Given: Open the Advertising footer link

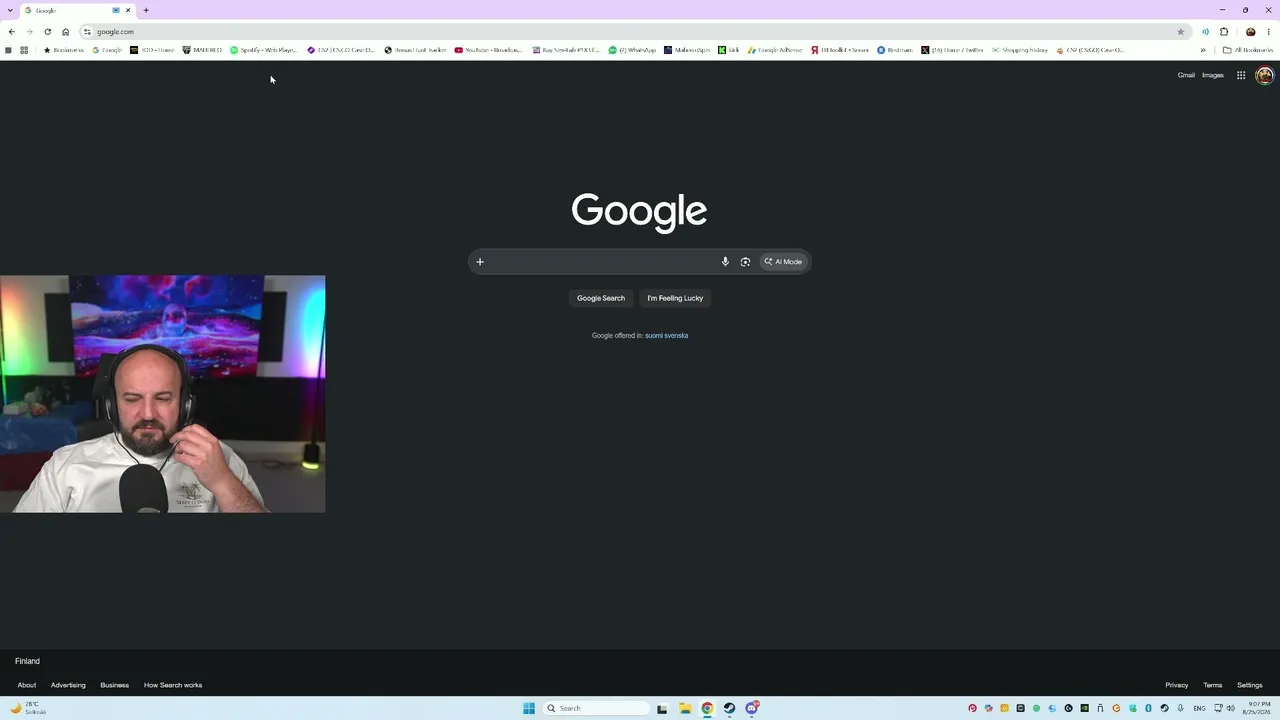Looking at the screenshot, I should point(68,685).
